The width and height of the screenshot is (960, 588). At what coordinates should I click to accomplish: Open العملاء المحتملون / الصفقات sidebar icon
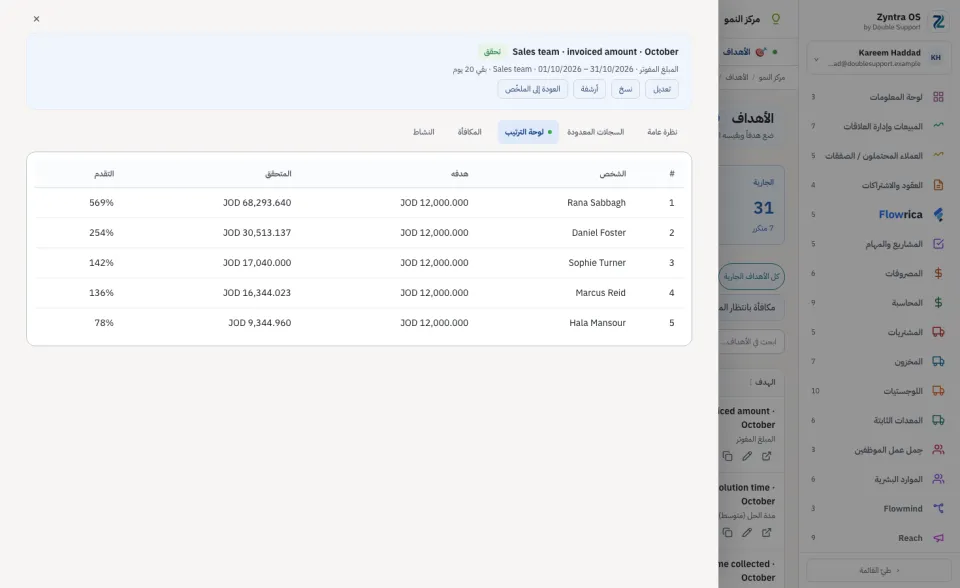(x=938, y=156)
